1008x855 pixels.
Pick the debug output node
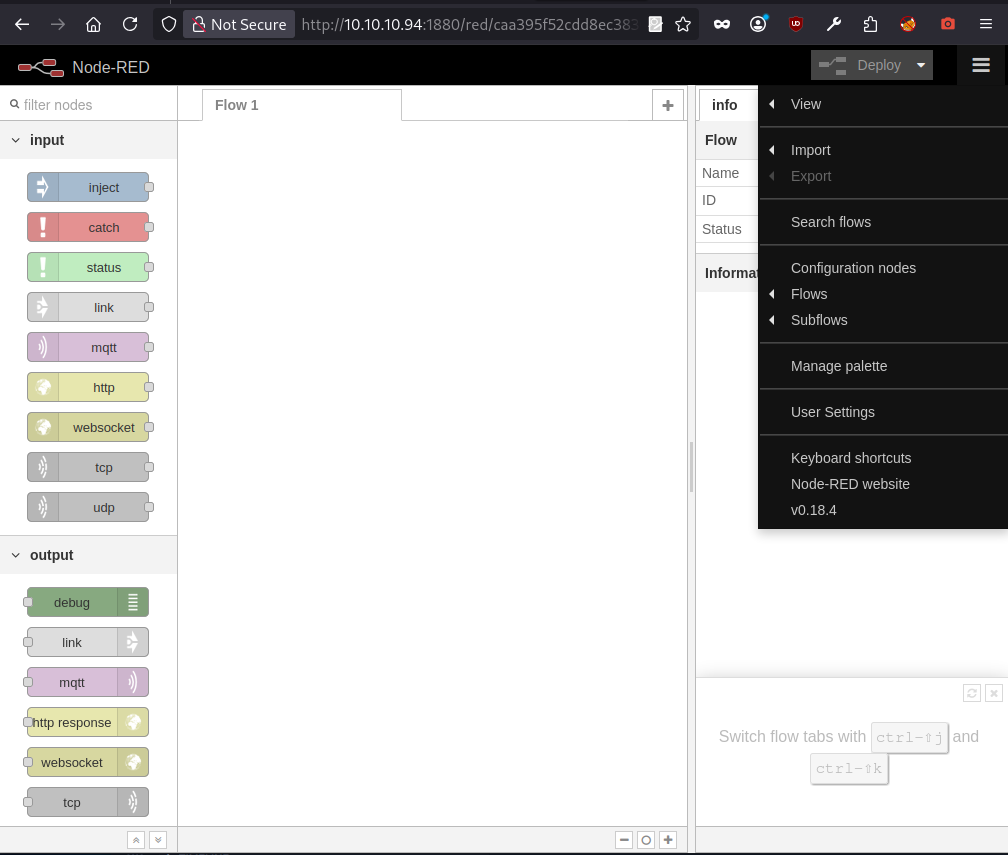88,603
